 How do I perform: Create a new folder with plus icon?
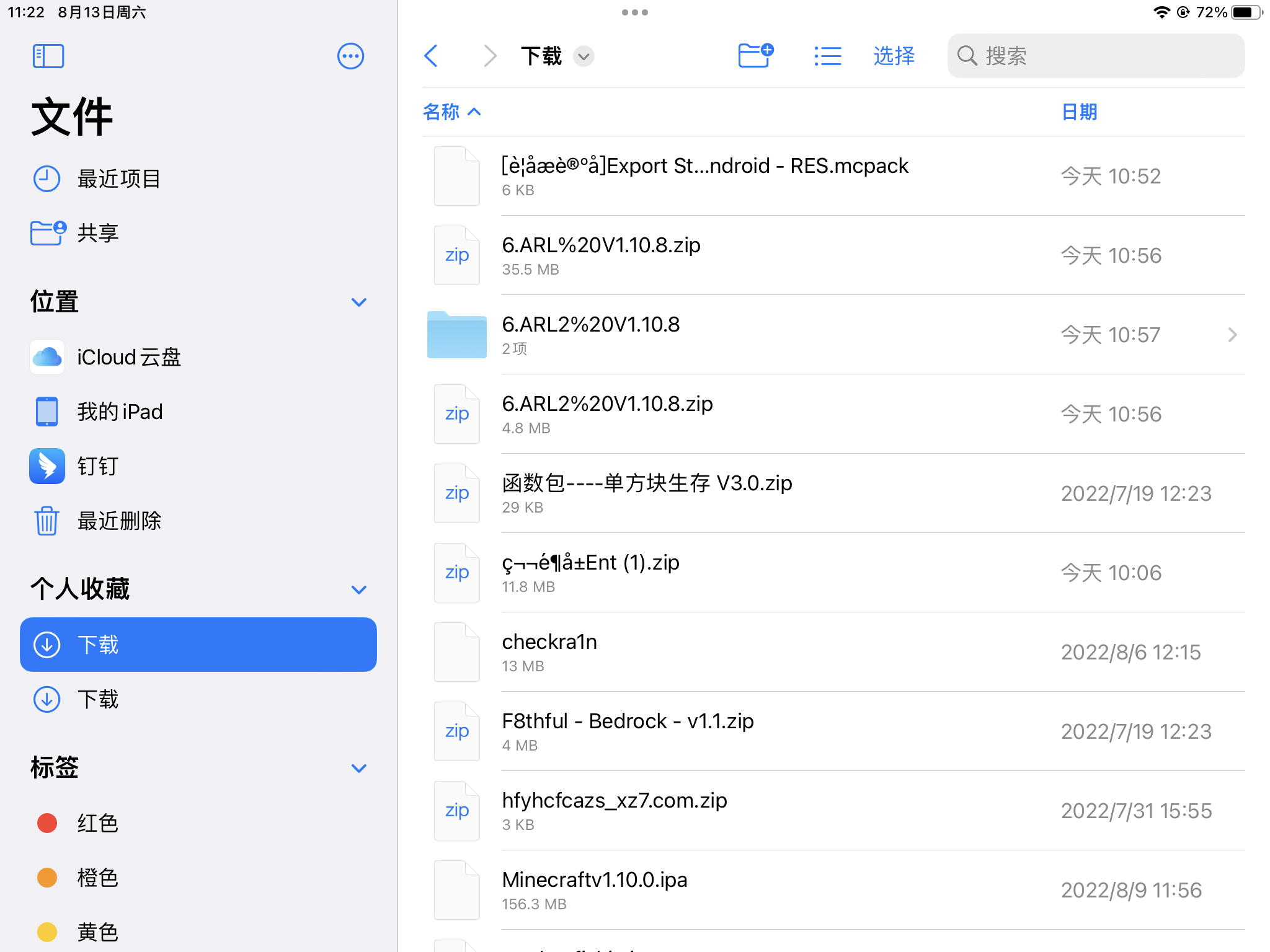point(756,56)
